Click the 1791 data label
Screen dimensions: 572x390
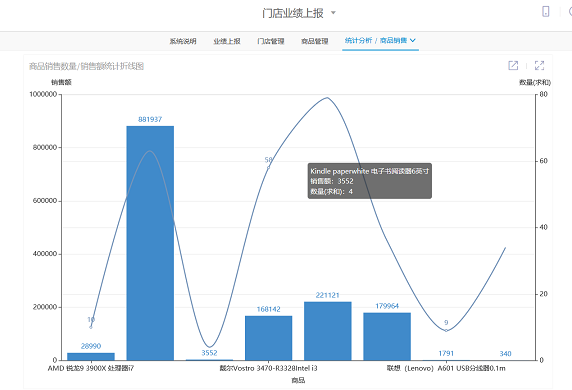point(446,353)
